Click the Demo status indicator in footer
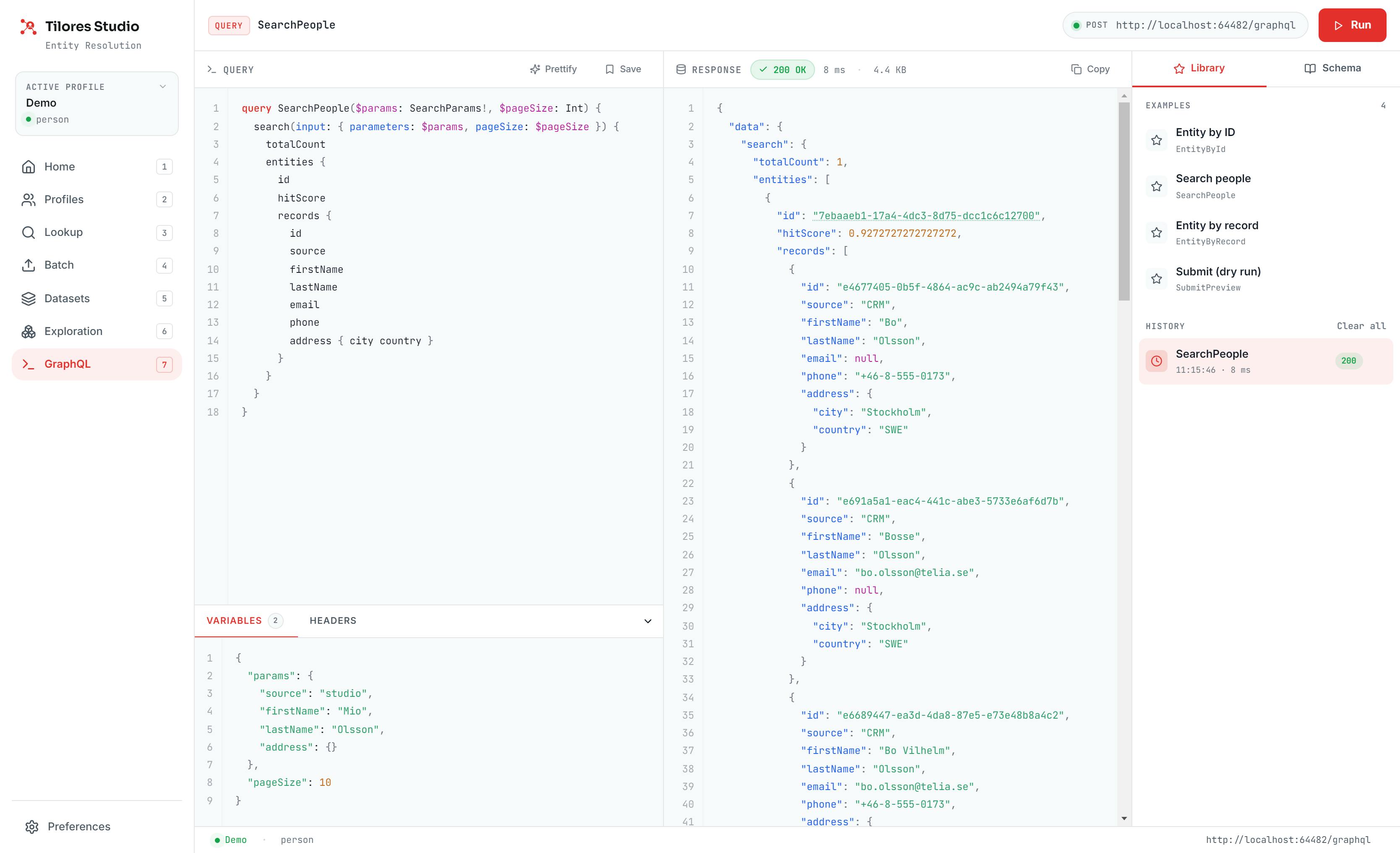 tap(230, 840)
